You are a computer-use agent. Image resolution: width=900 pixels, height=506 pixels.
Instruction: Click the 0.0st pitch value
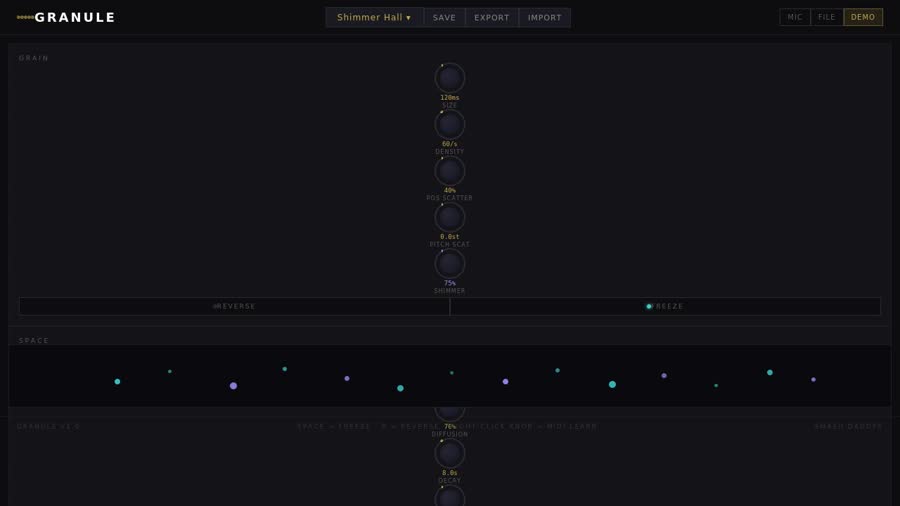[x=449, y=237]
